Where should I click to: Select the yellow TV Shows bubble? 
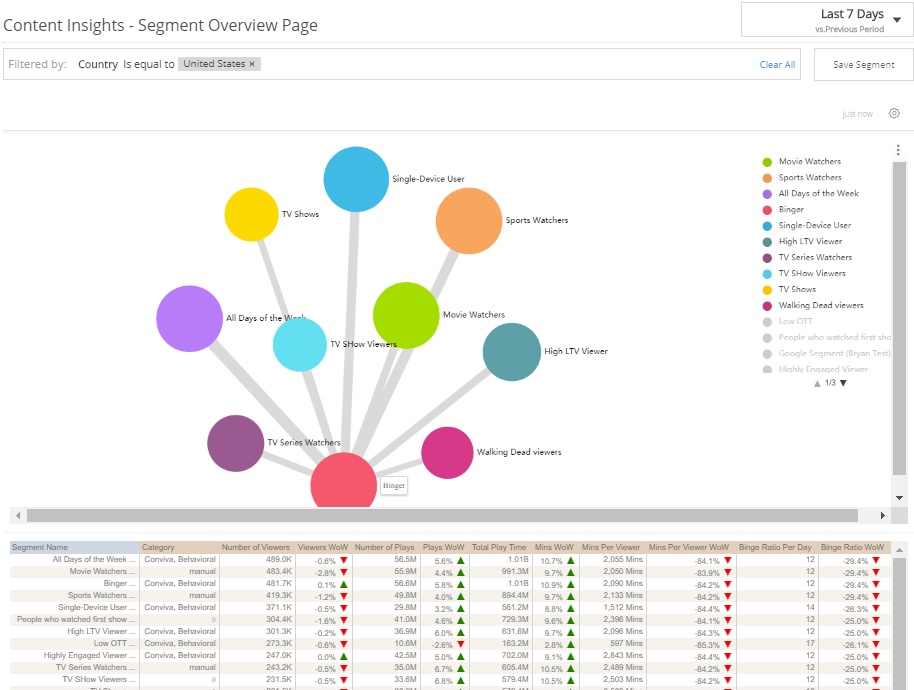pyautogui.click(x=251, y=214)
